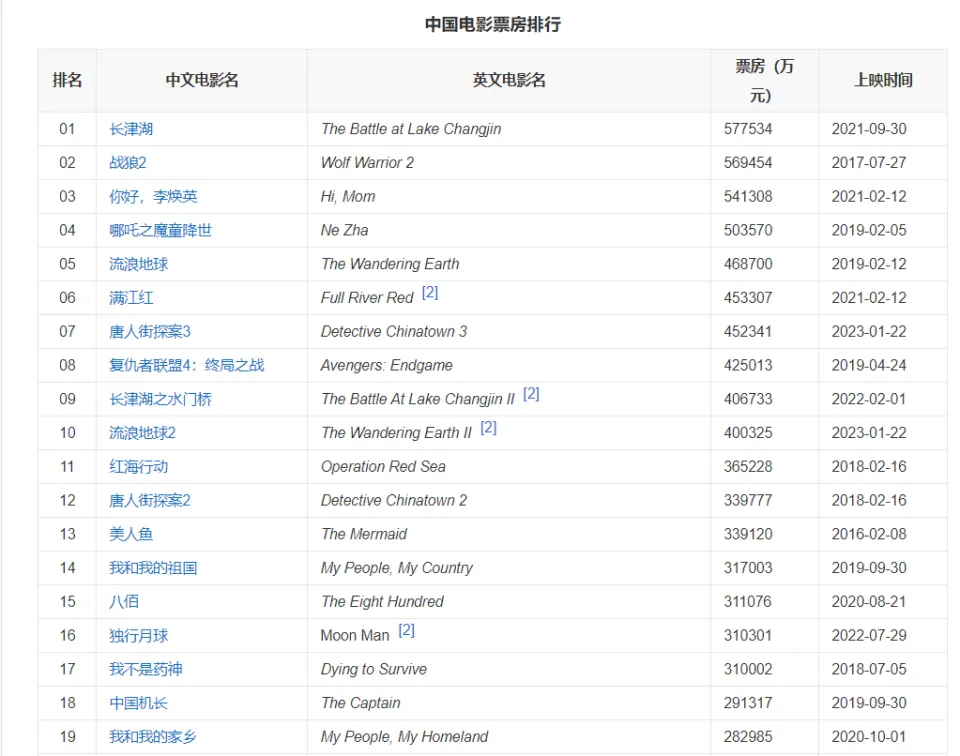Select the text Avengers: Endgame
Viewport: 960px width, 756px height.
(387, 365)
